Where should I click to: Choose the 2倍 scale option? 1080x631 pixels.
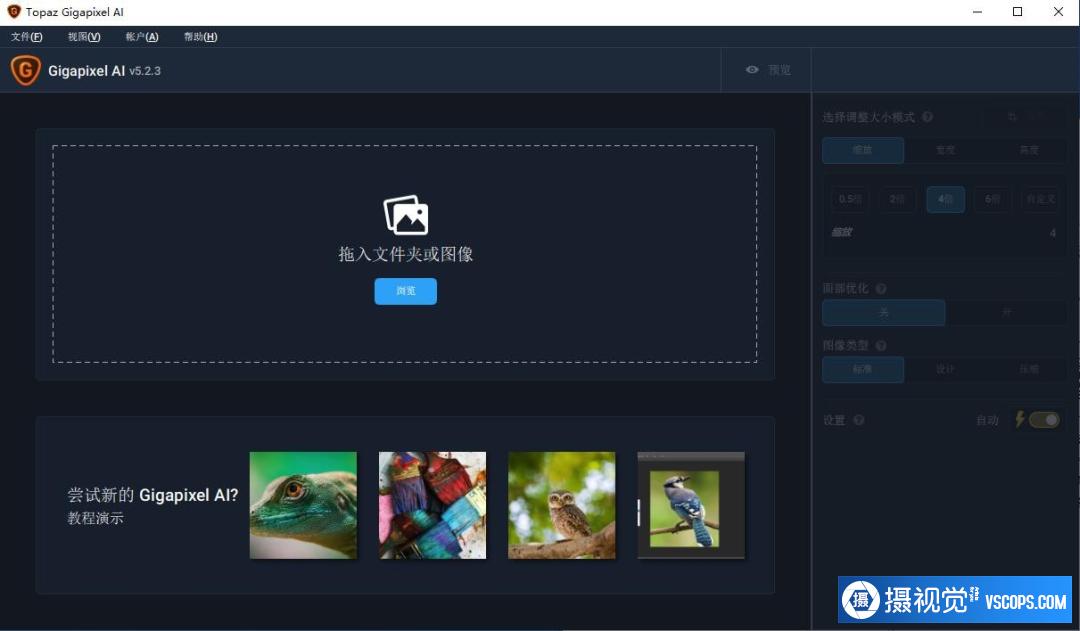897,199
